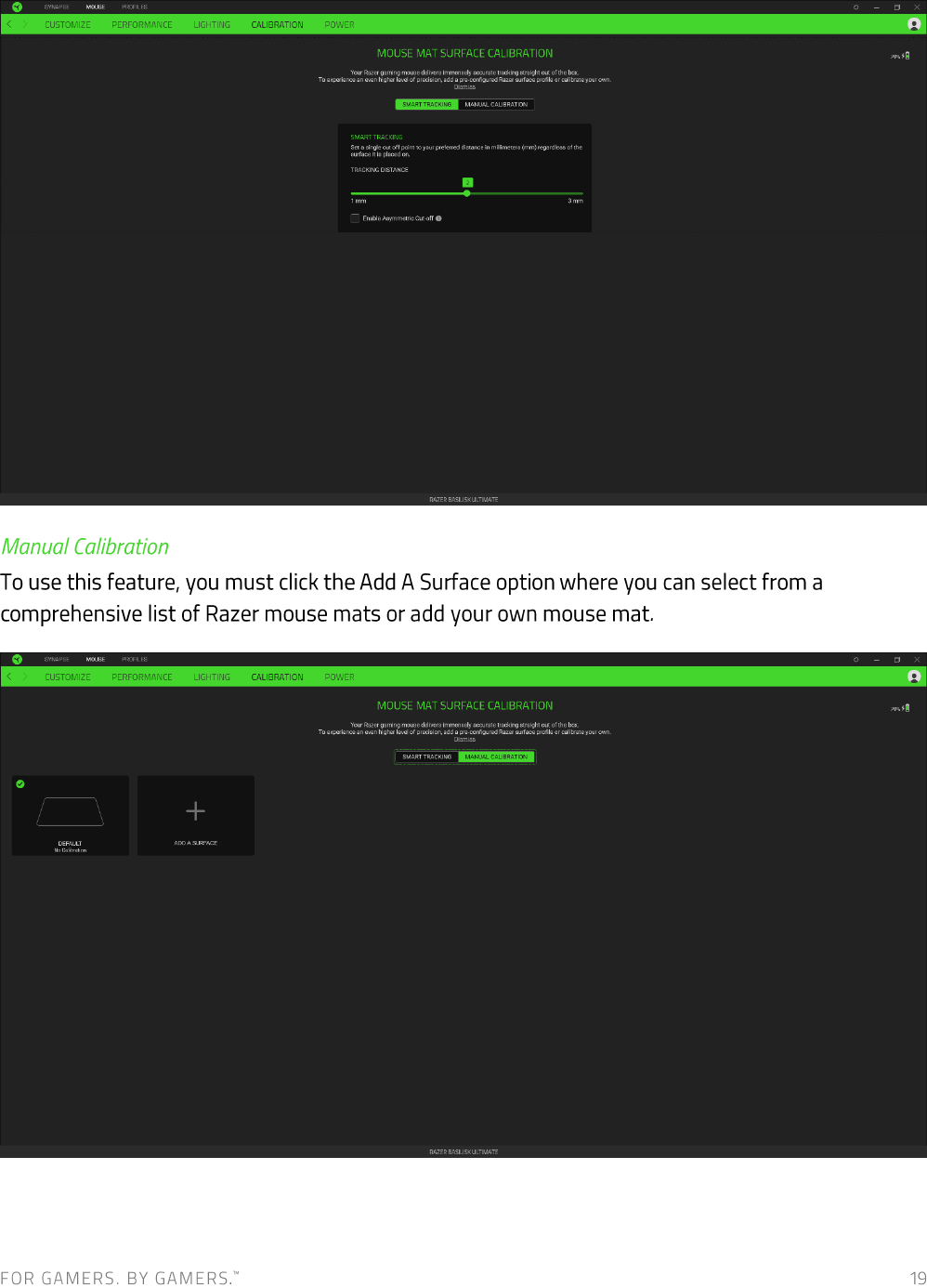
Task: Open the Mouse menu in Manual Calibration screenshot
Action: pyautogui.click(x=96, y=660)
